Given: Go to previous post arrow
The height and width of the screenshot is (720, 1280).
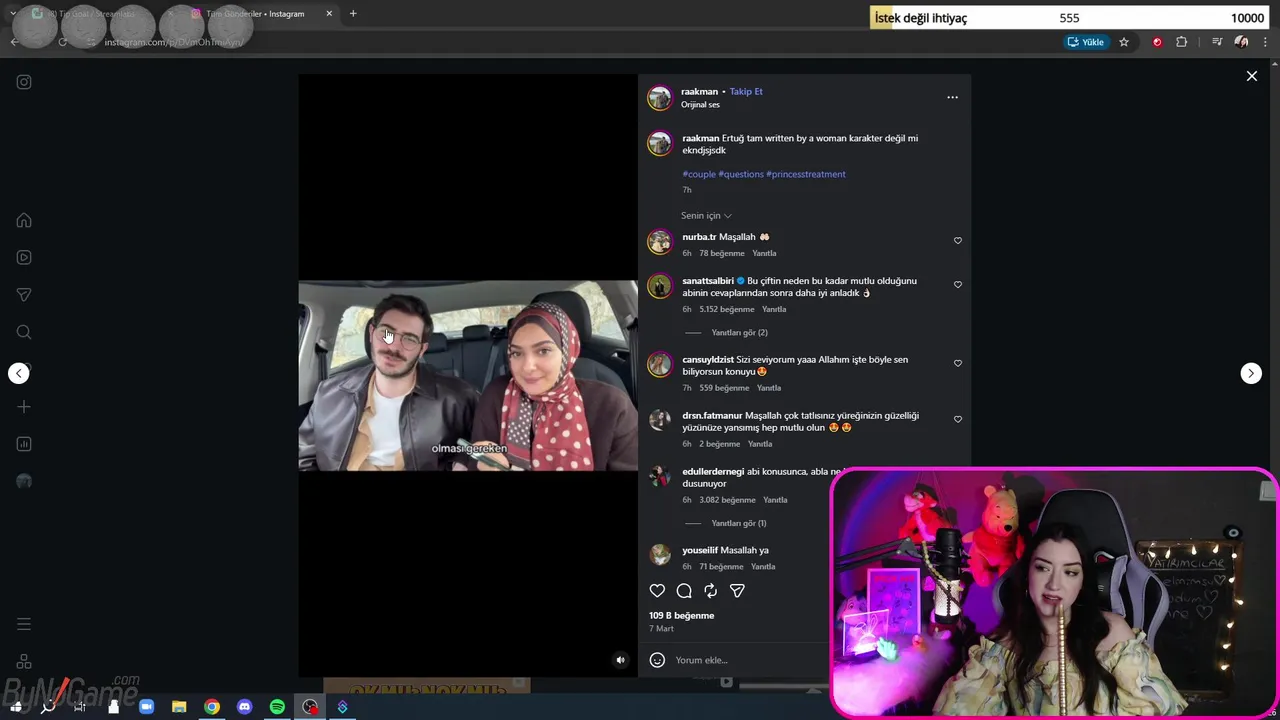Looking at the screenshot, I should (x=19, y=373).
